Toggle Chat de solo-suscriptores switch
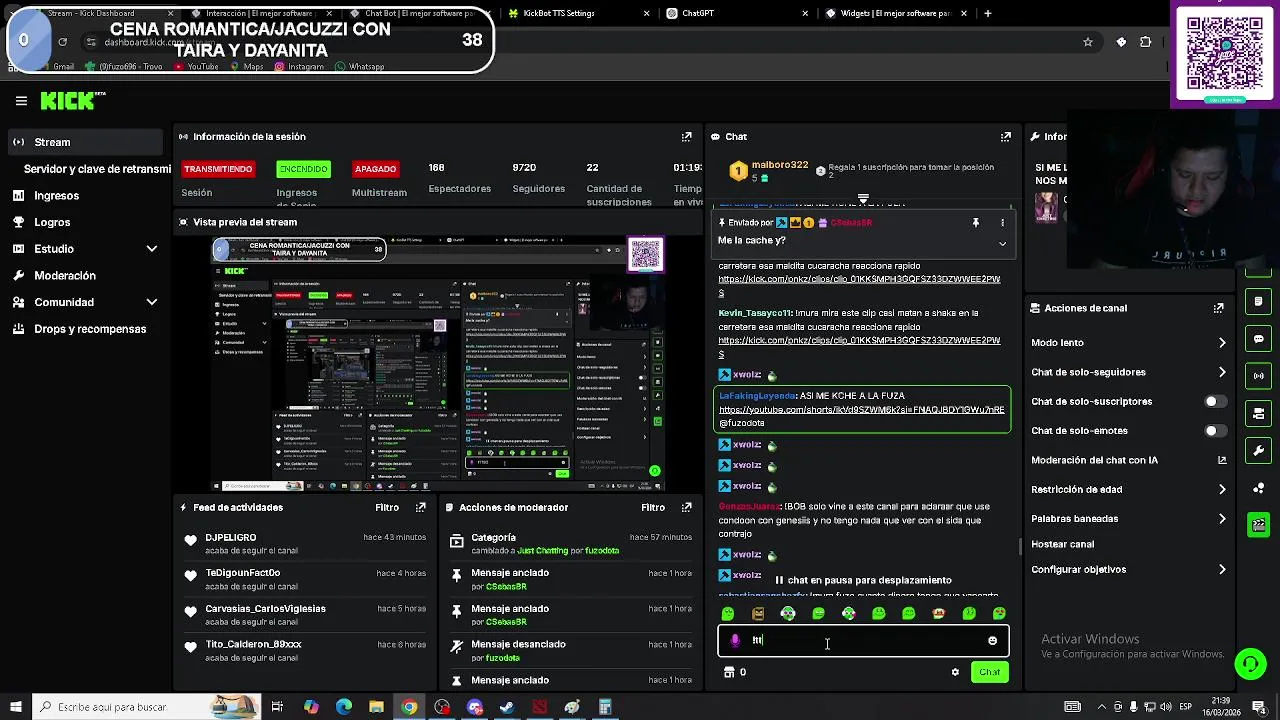 pyautogui.click(x=1214, y=401)
